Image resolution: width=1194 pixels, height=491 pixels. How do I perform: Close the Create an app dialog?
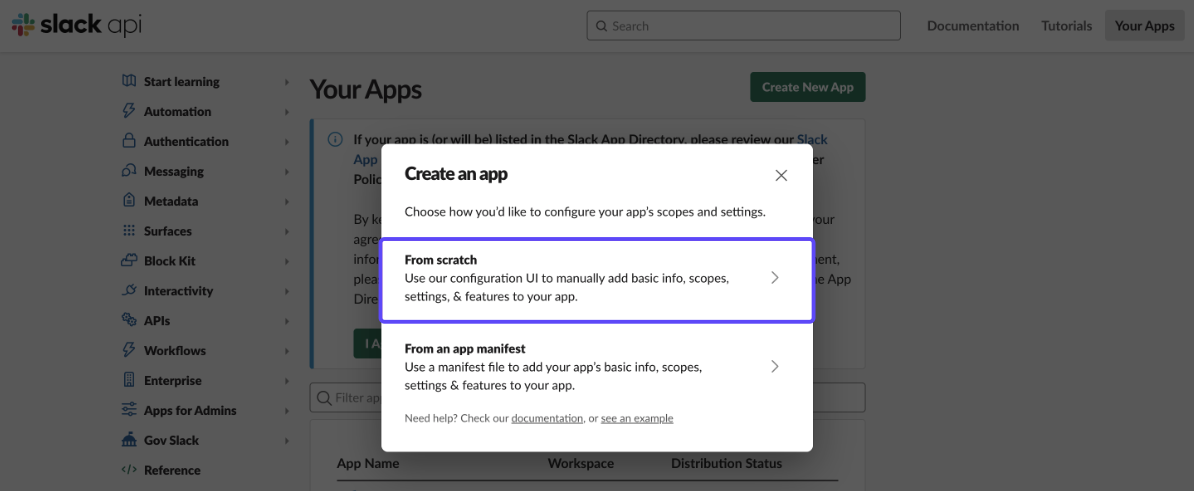point(781,175)
